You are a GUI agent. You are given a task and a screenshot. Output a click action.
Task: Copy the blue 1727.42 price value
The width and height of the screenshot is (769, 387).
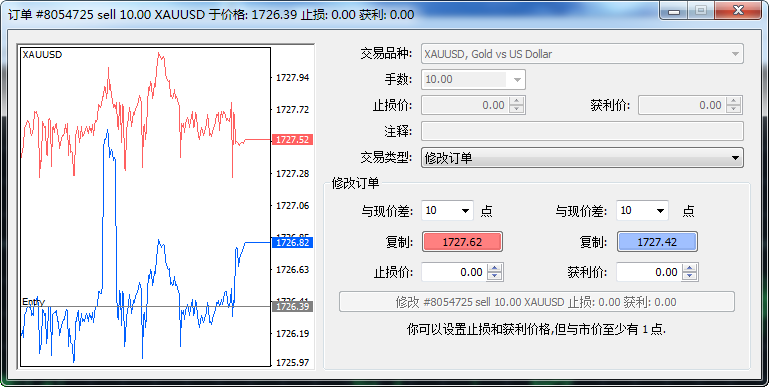coord(657,242)
